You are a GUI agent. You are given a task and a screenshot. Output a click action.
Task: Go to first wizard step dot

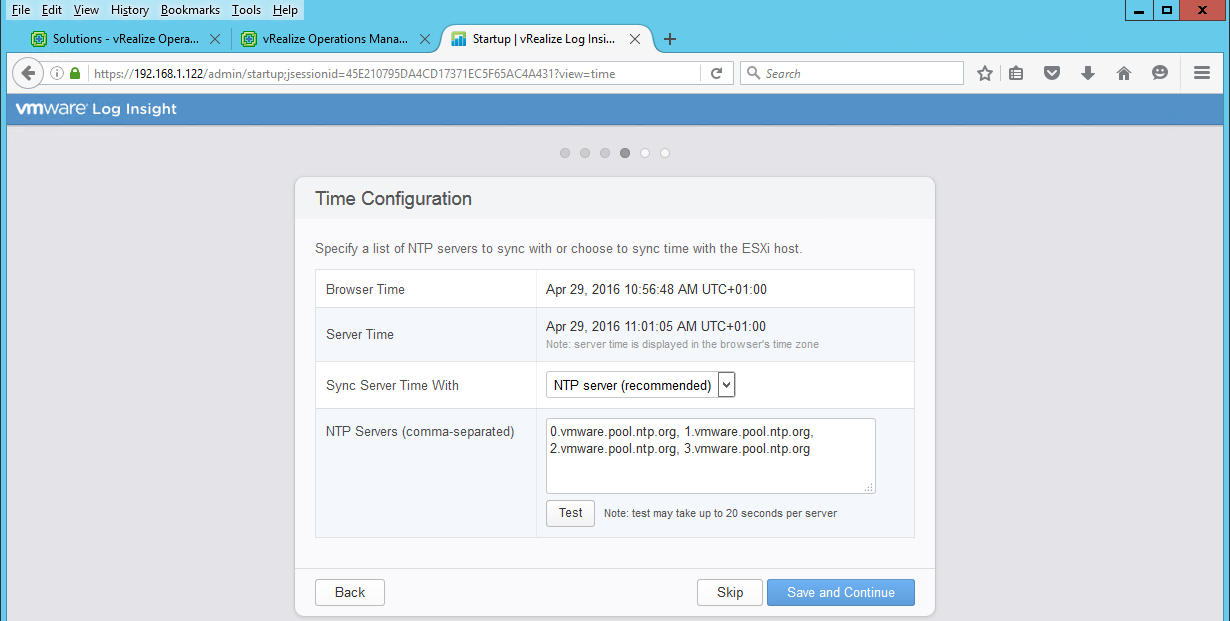[565, 153]
